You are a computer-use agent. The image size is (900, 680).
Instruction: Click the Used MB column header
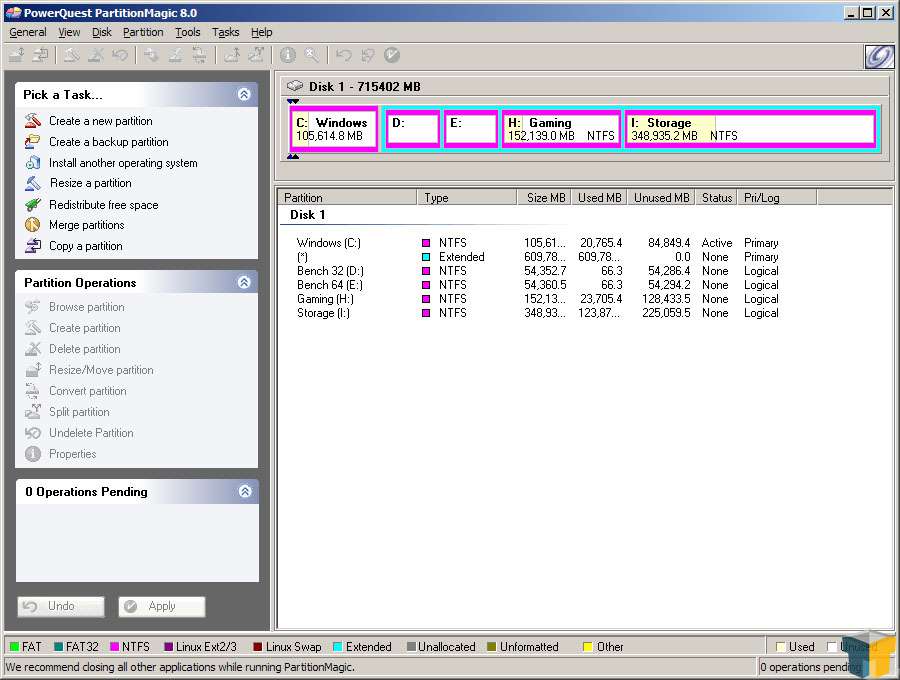(x=599, y=197)
